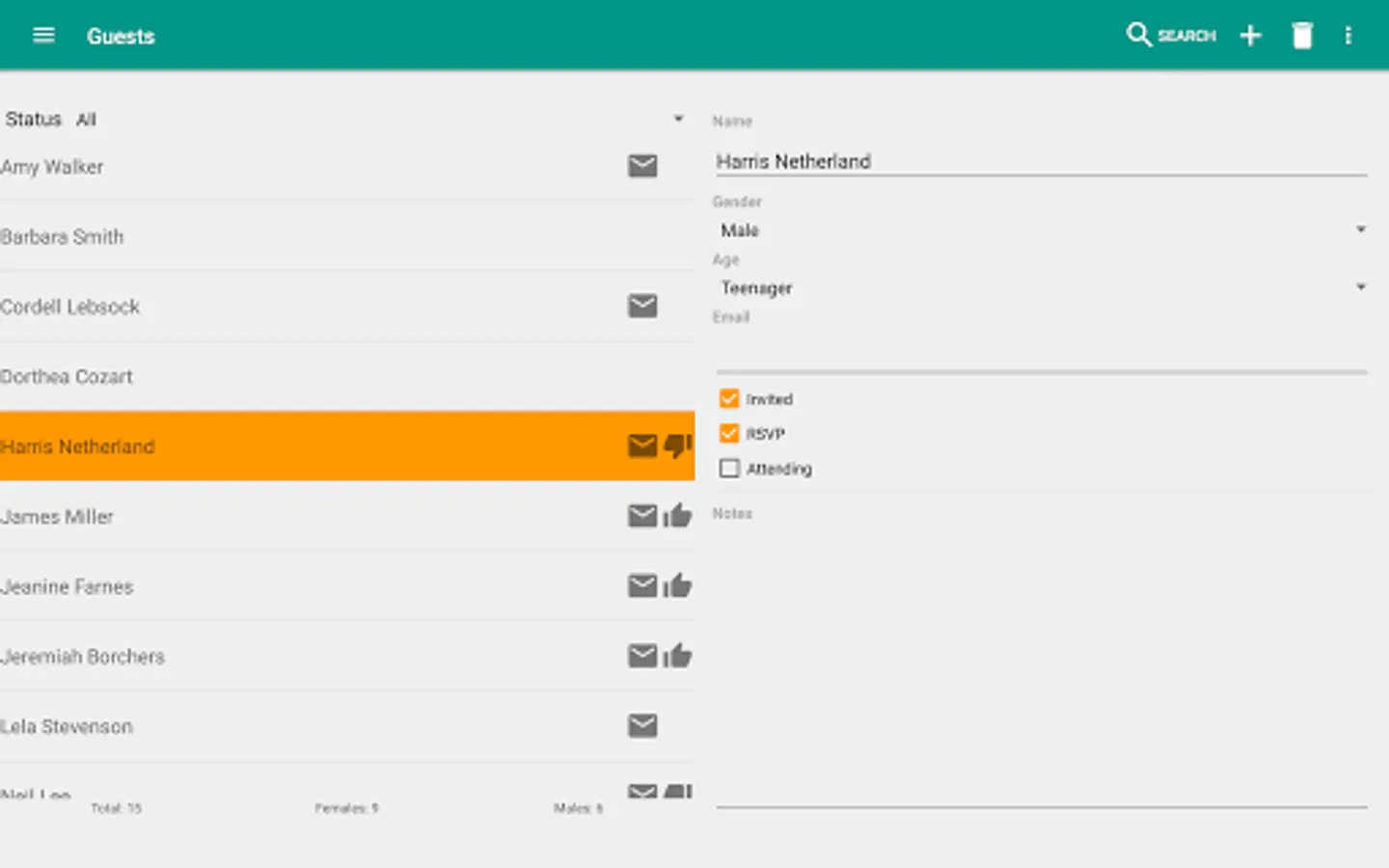This screenshot has width=1389, height=868.
Task: Click envelope icon for James Miller
Action: coord(642,516)
